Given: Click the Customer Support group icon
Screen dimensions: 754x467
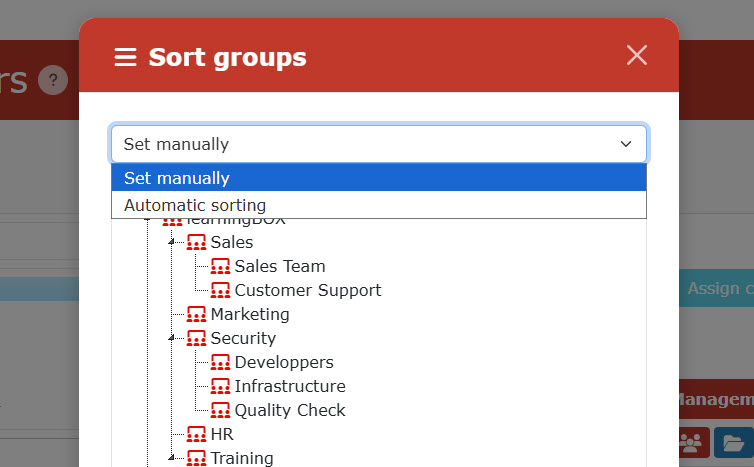Looking at the screenshot, I should tap(220, 291).
